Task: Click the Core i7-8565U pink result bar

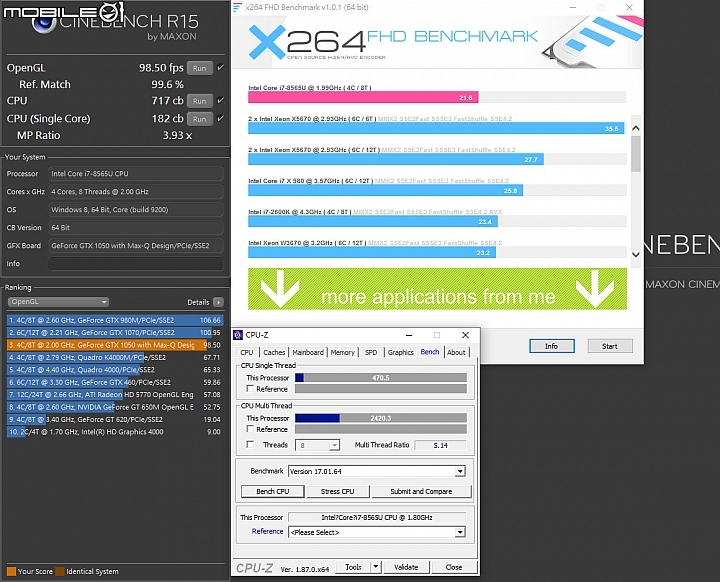Action: click(363, 97)
